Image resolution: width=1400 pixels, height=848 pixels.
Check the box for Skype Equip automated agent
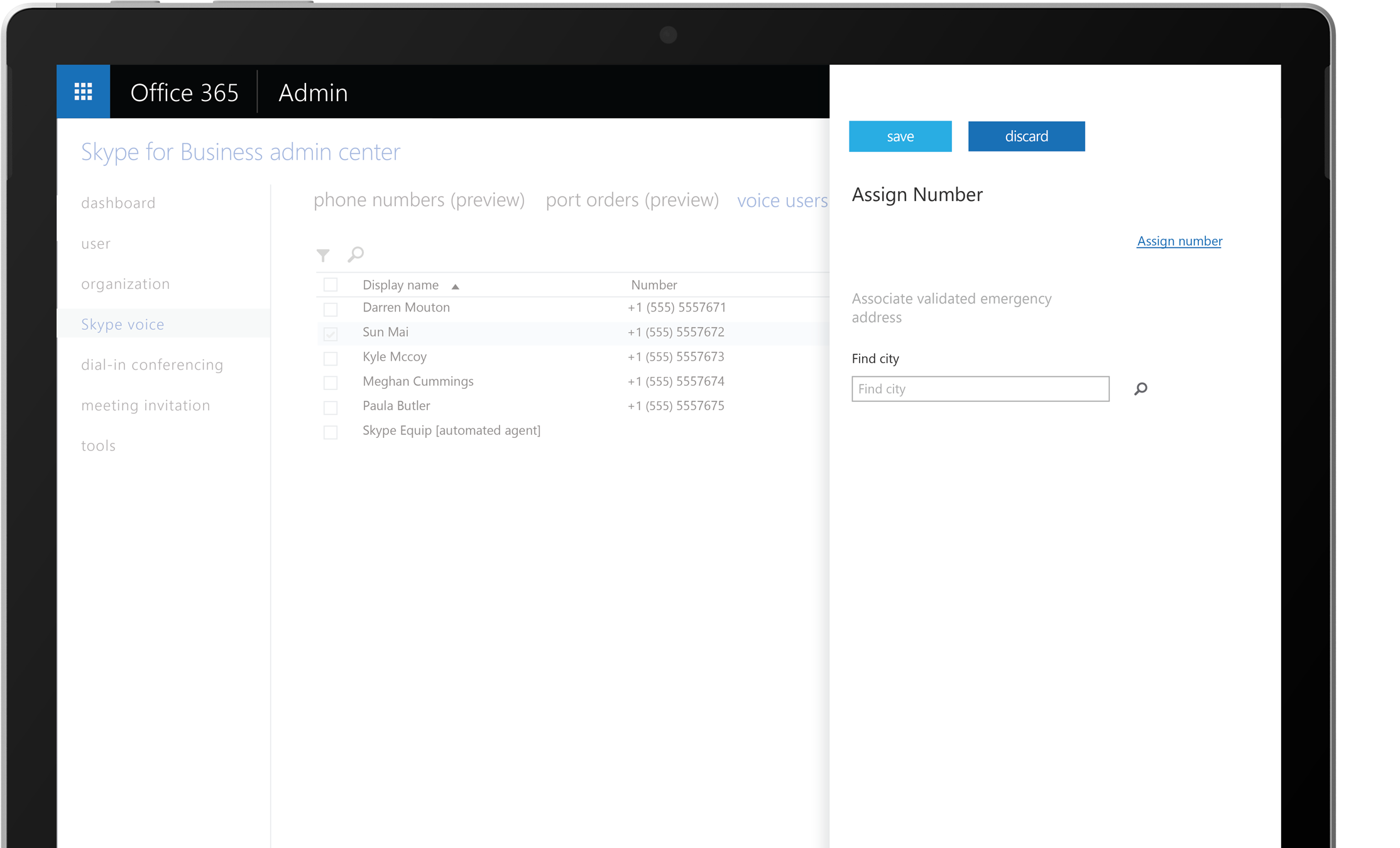pos(331,432)
